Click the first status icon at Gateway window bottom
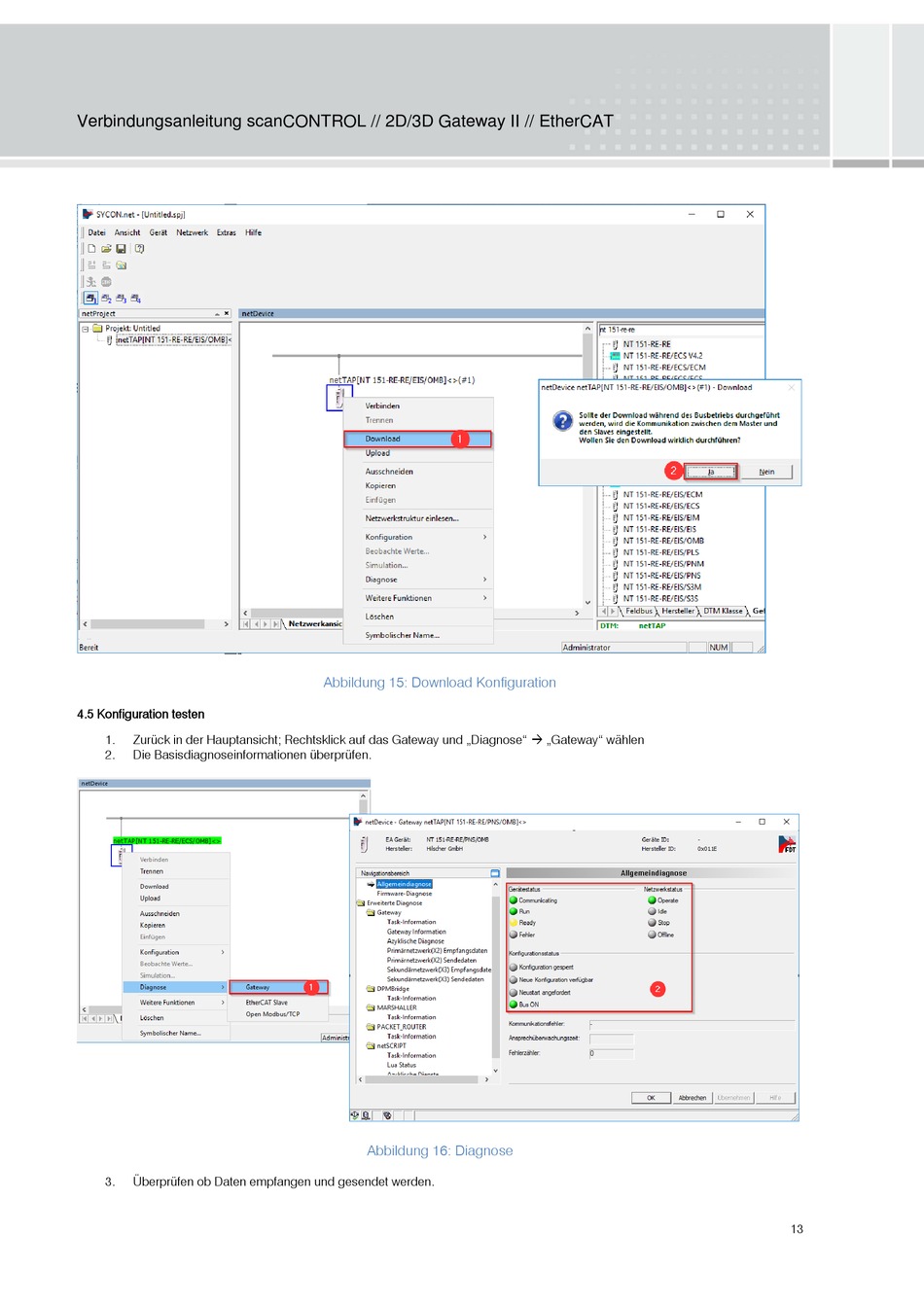Screen dimensions: 924x1306 tap(355, 1115)
